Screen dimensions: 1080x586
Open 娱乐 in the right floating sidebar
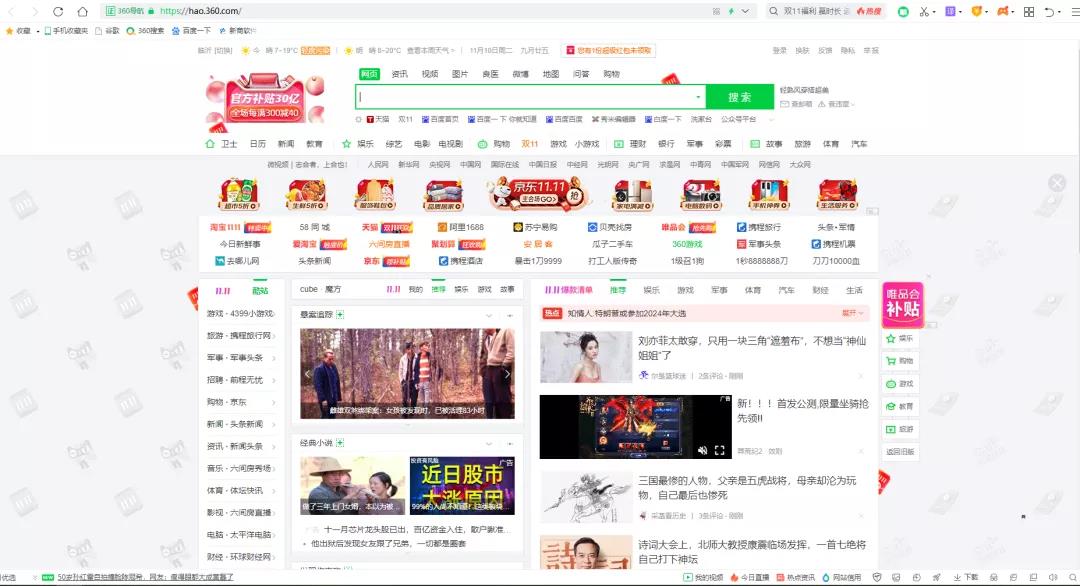tap(900, 339)
